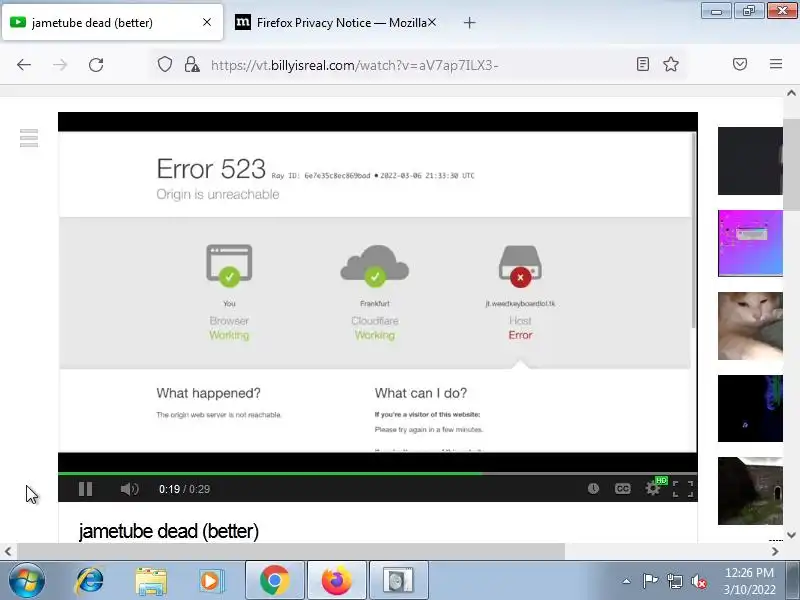Go back to the previous page
This screenshot has height=600, width=800.
click(x=24, y=65)
